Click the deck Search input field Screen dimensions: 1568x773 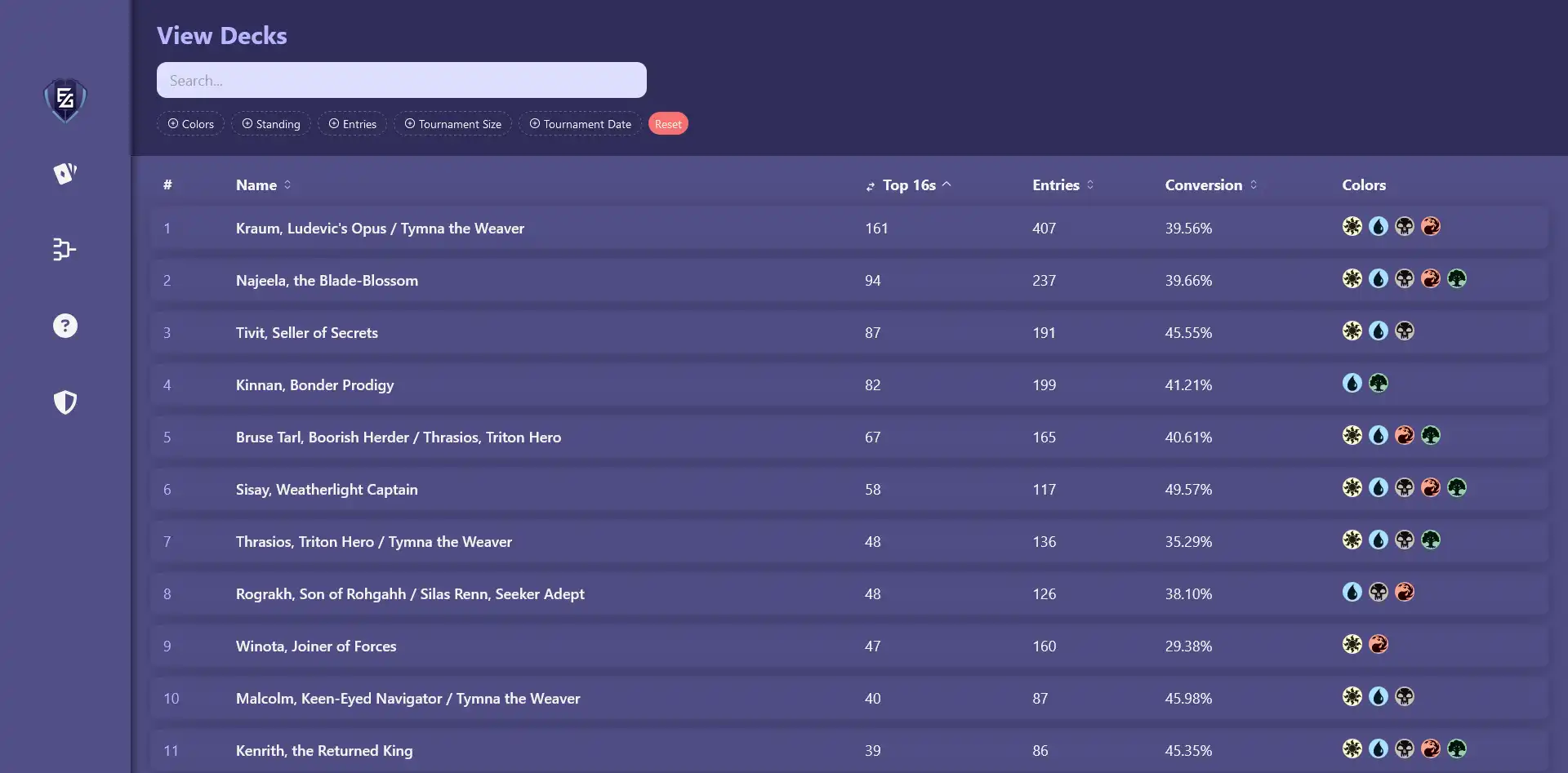click(402, 80)
